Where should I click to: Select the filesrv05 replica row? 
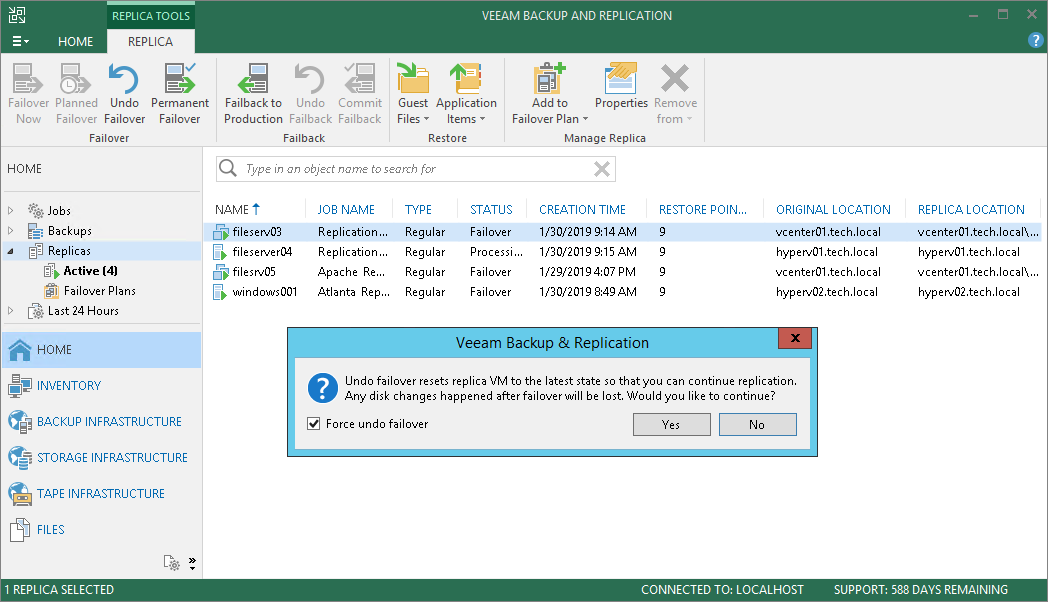coord(622,272)
